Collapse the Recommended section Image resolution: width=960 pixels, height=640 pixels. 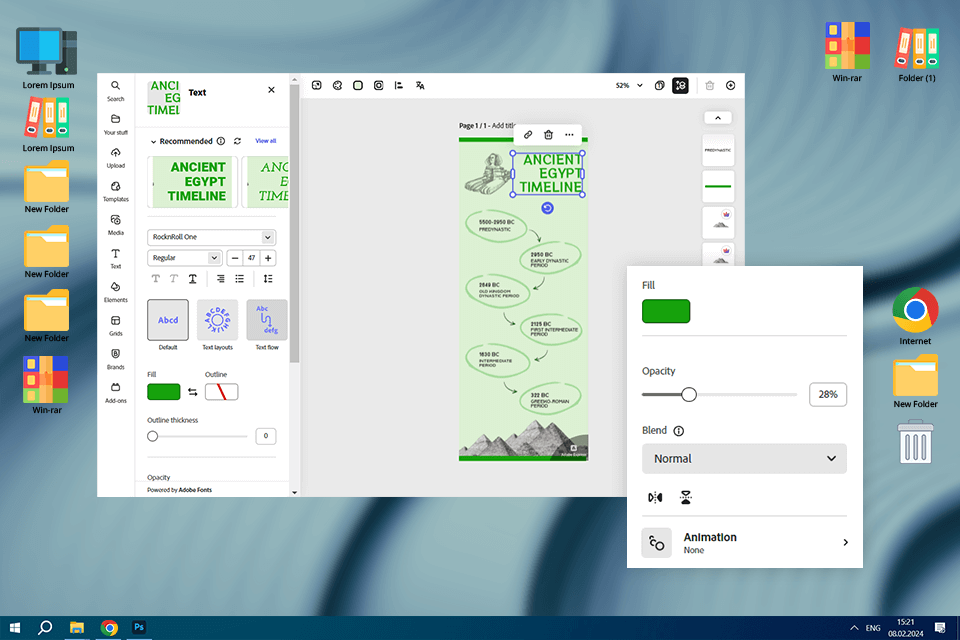153,141
